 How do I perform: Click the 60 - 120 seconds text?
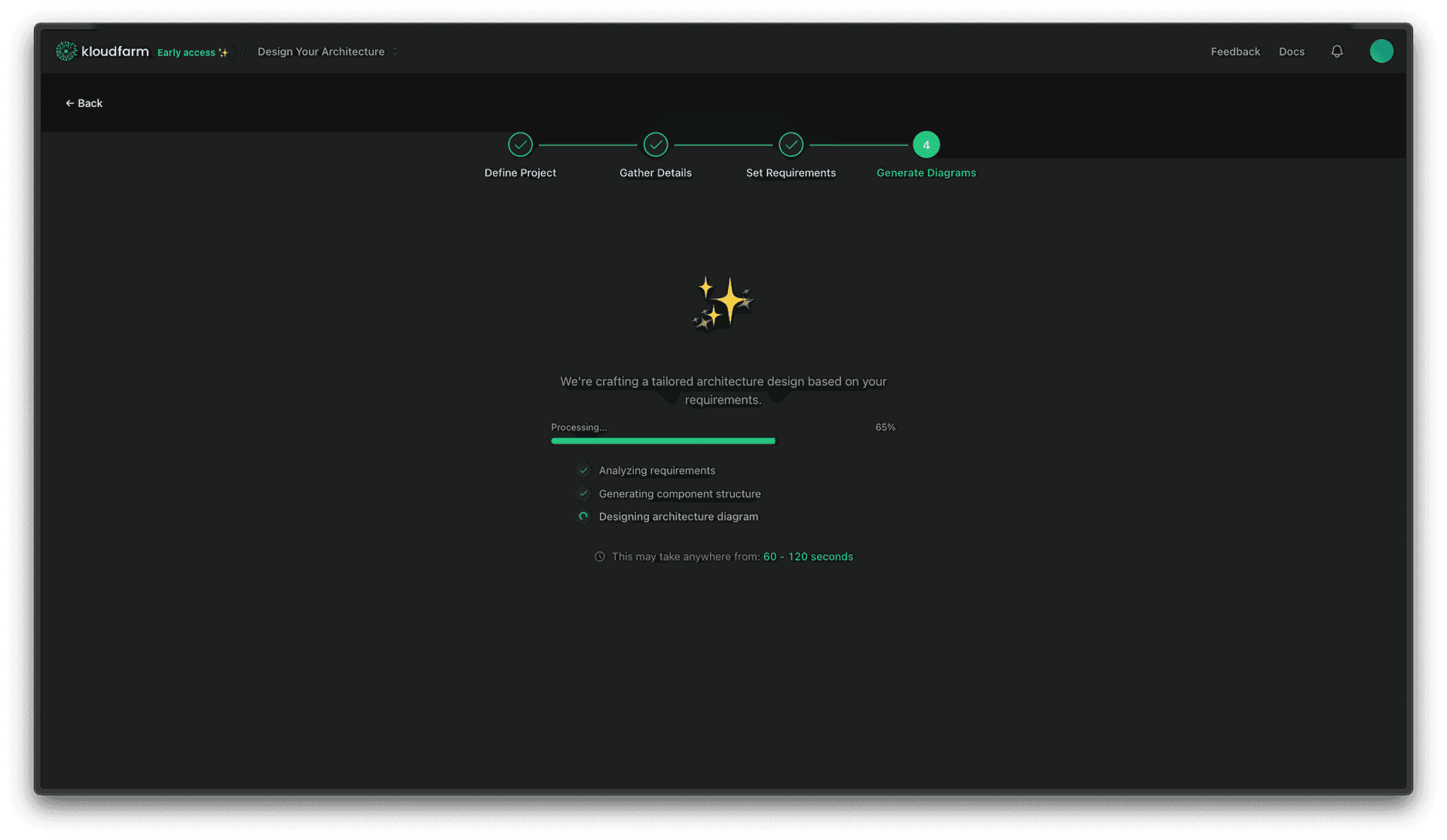(808, 556)
